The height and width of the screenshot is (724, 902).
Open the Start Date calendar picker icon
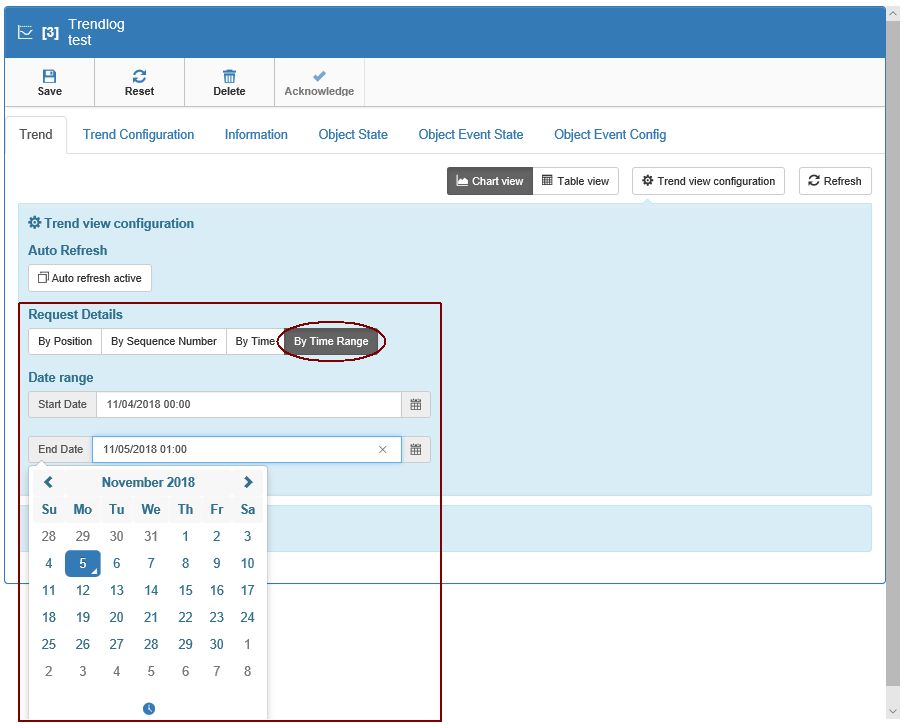pyautogui.click(x=416, y=404)
